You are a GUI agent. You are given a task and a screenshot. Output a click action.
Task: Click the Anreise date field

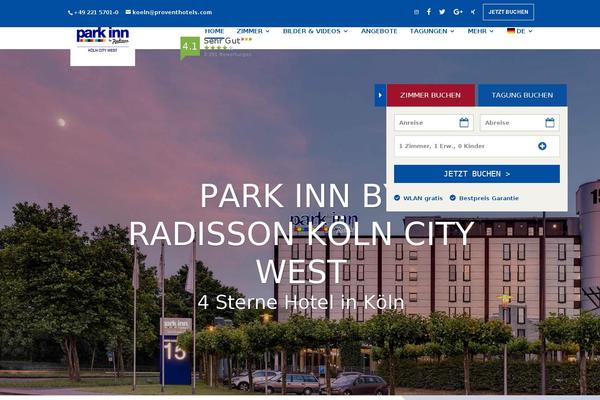pyautogui.click(x=434, y=123)
